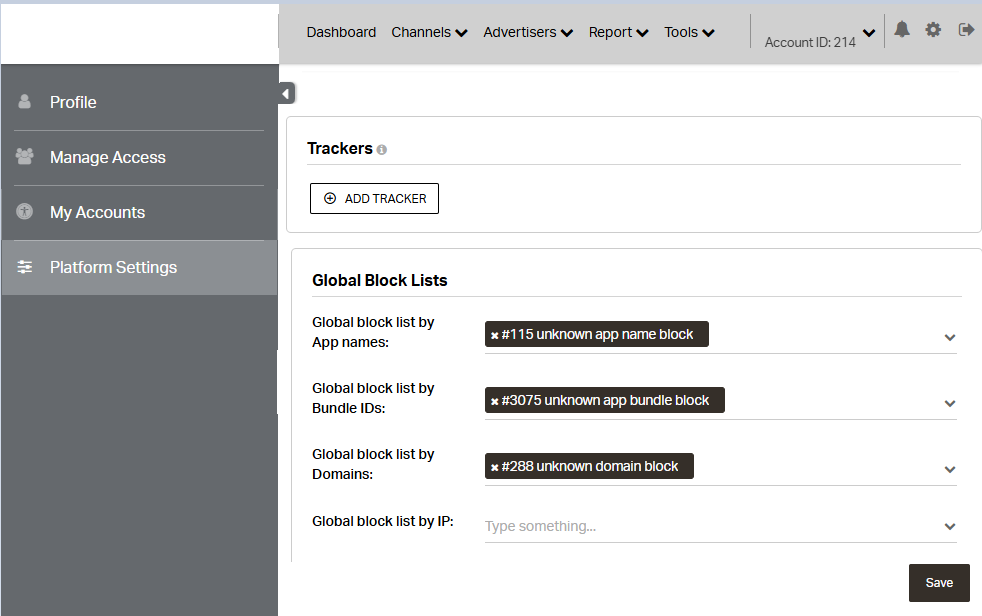Viewport: 982px width, 616px height.
Task: Remove the #288 unknown domain block tag
Action: [x=494, y=467]
